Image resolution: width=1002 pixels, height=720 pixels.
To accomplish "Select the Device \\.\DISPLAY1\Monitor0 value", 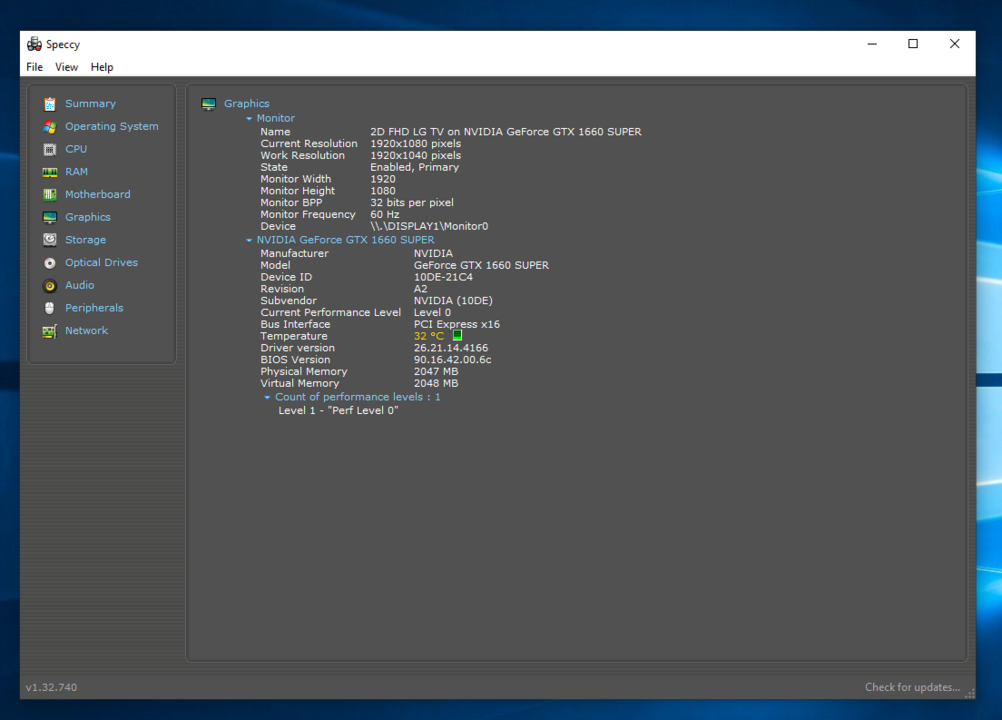I will tap(429, 226).
